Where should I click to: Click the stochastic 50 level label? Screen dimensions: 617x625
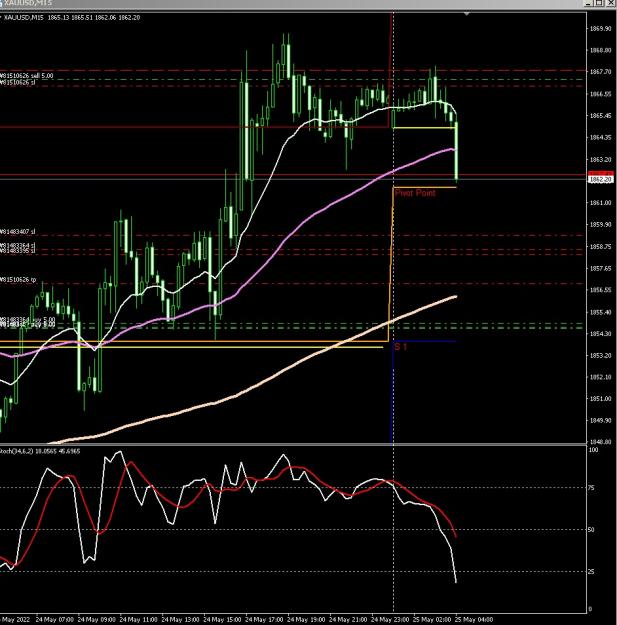(x=591, y=530)
